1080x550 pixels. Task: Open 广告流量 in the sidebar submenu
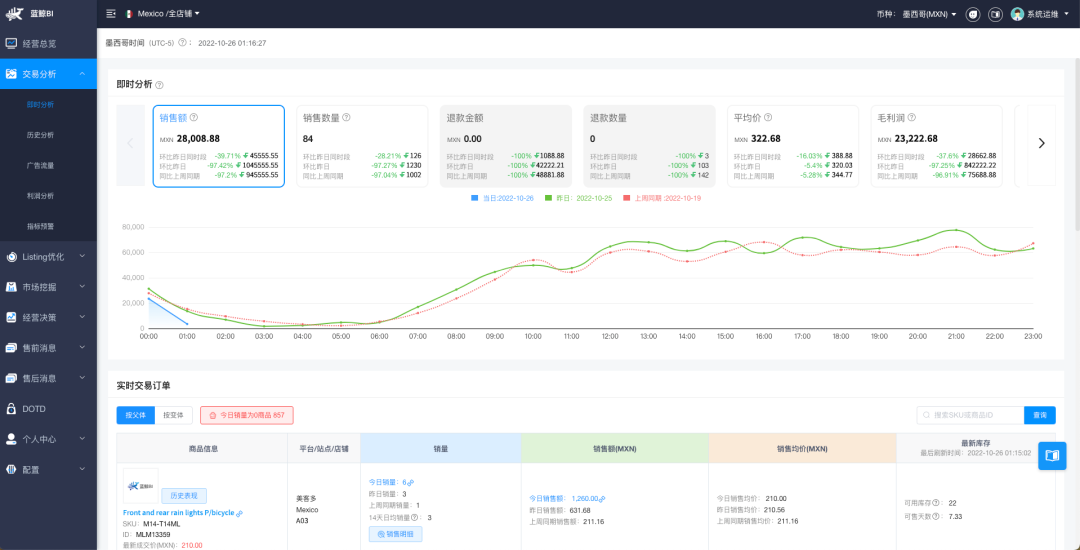point(48,165)
